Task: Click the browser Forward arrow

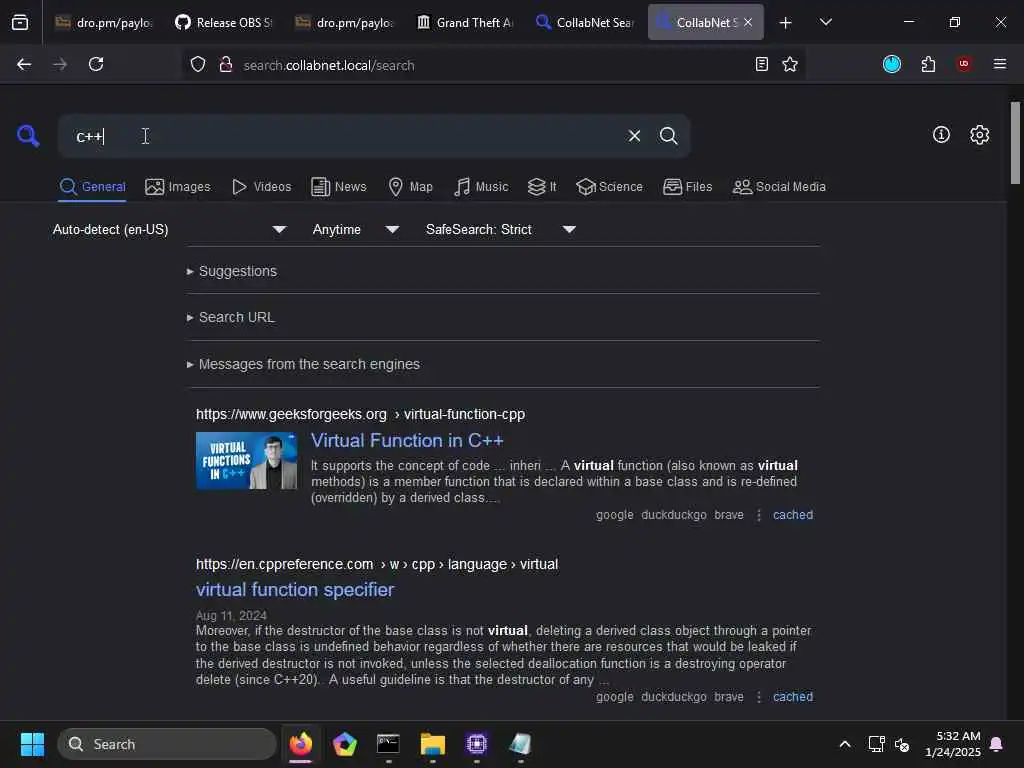Action: click(60, 64)
